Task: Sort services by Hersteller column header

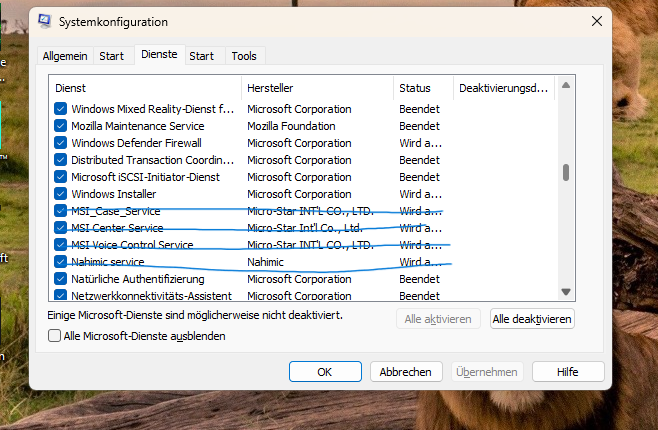Action: pos(316,88)
